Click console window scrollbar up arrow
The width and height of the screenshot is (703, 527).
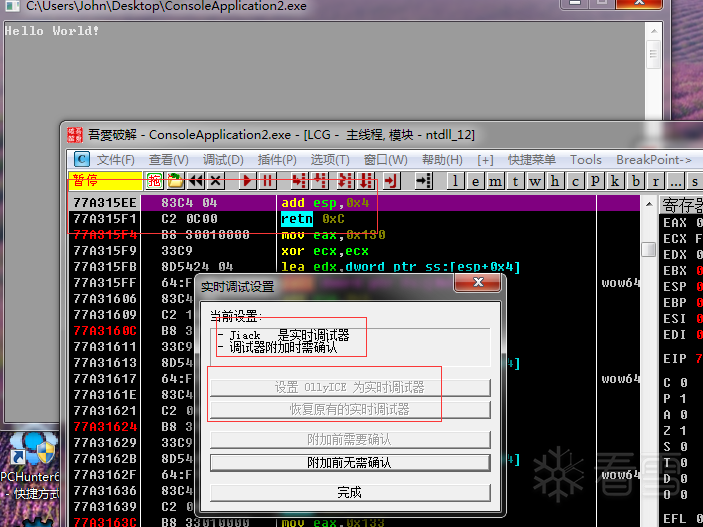click(x=654, y=31)
